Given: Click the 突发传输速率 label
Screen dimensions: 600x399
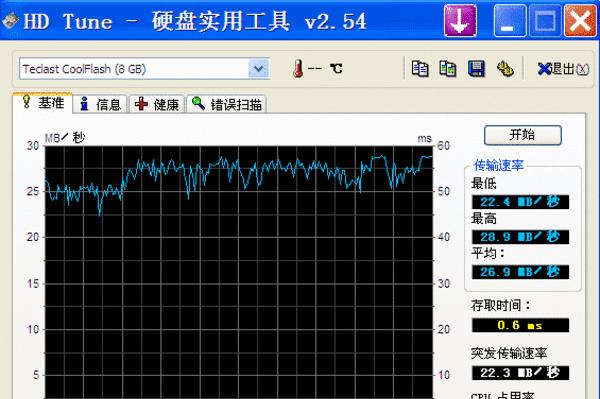Looking at the screenshot, I should (x=509, y=353).
